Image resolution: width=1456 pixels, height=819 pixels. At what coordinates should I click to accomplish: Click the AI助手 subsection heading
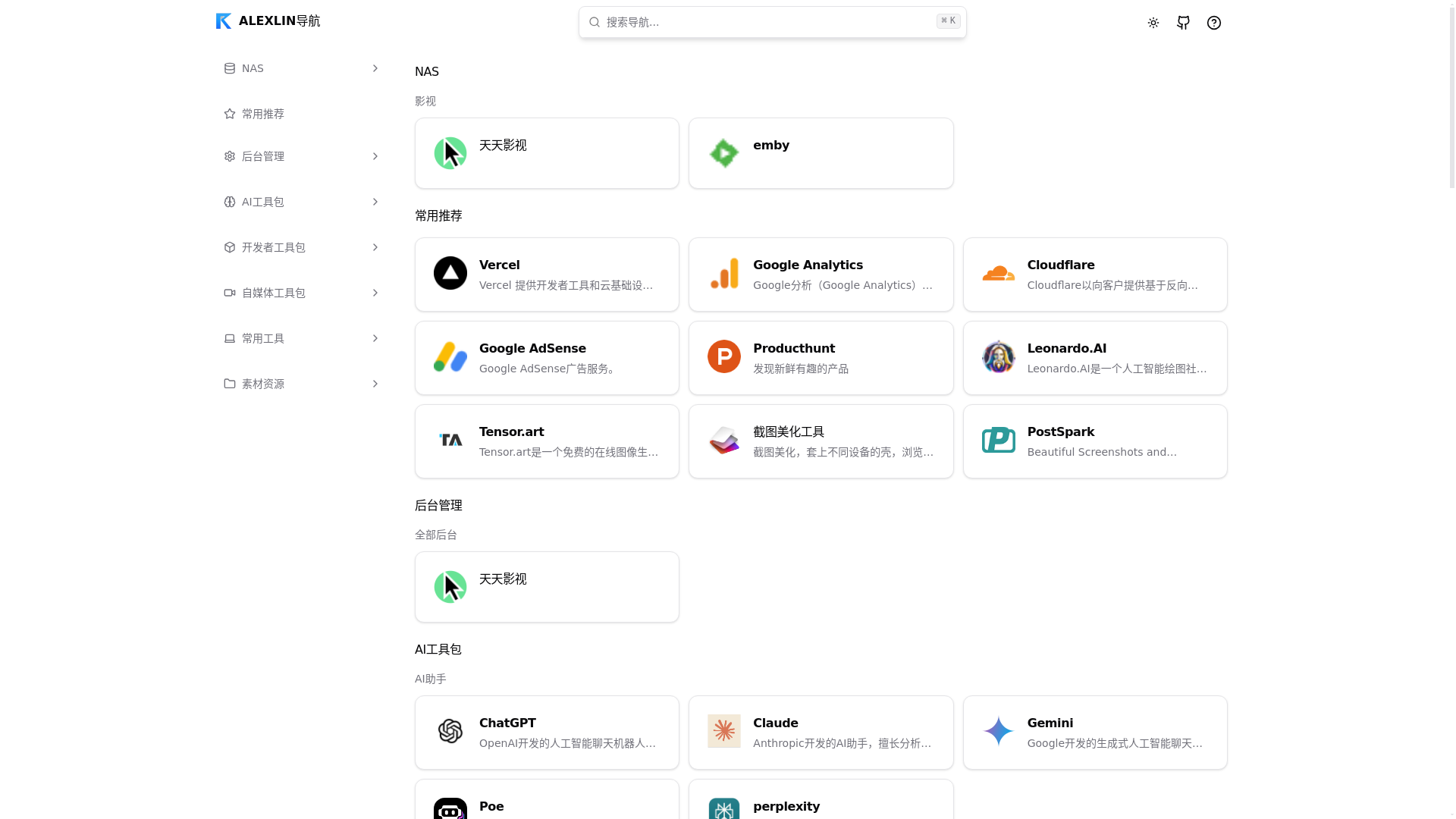(431, 679)
